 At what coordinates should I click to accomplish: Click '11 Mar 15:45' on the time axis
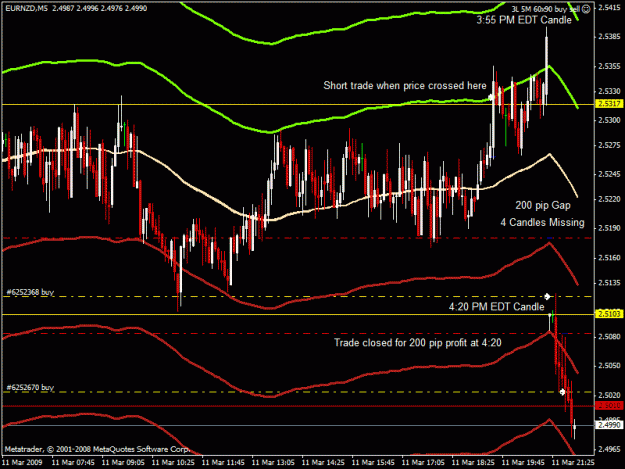[x=373, y=463]
